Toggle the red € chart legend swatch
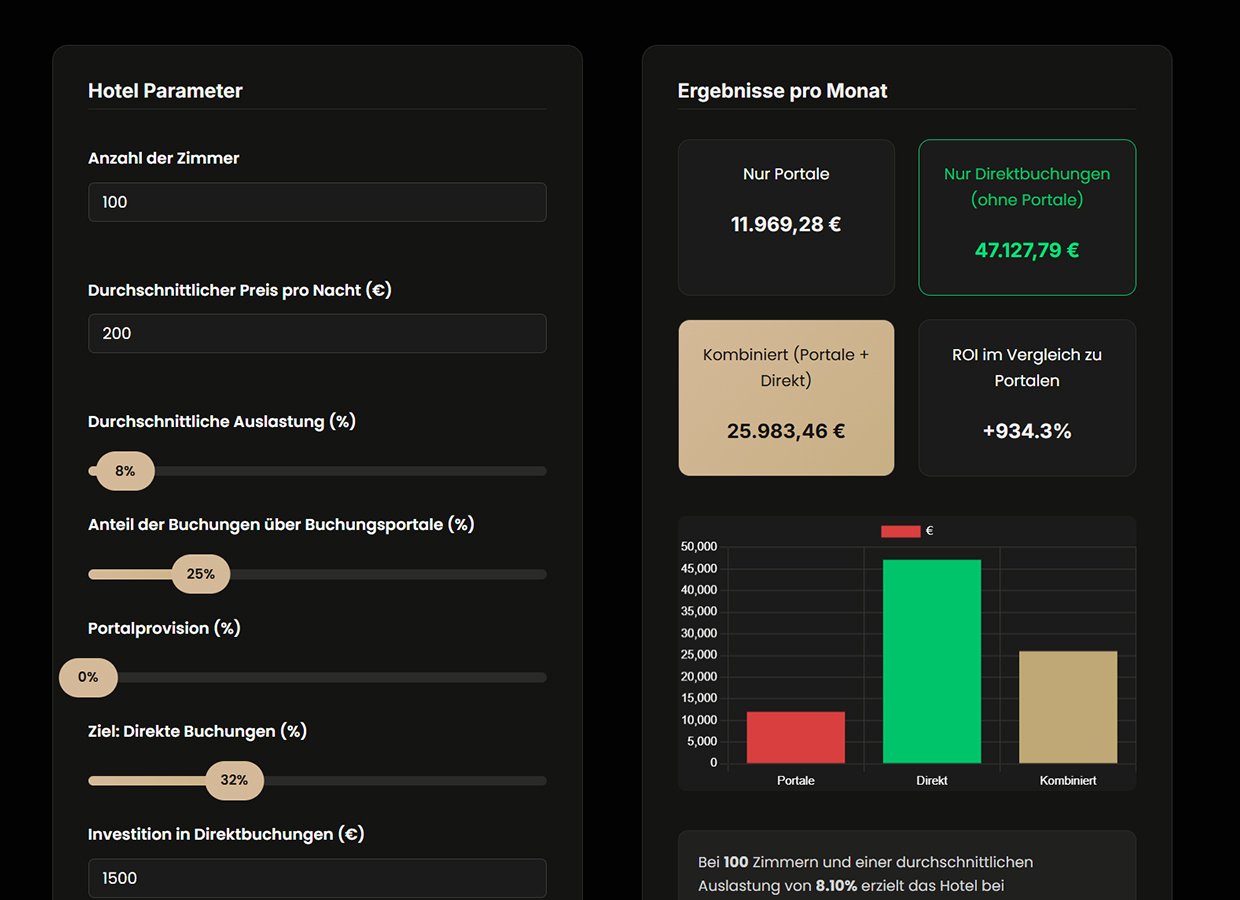 pos(900,531)
